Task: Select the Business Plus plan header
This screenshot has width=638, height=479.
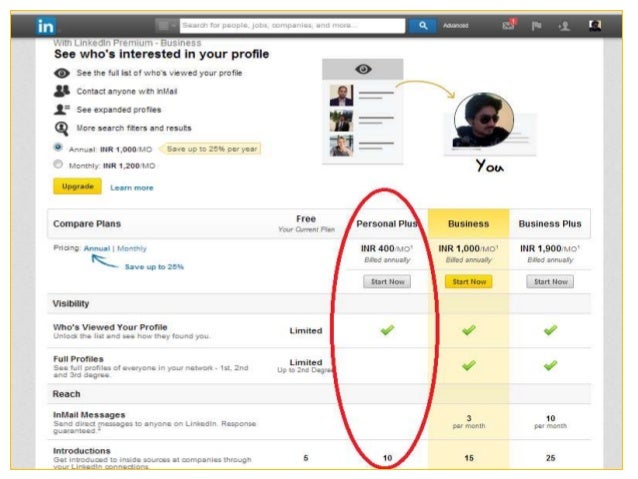Action: pos(550,224)
